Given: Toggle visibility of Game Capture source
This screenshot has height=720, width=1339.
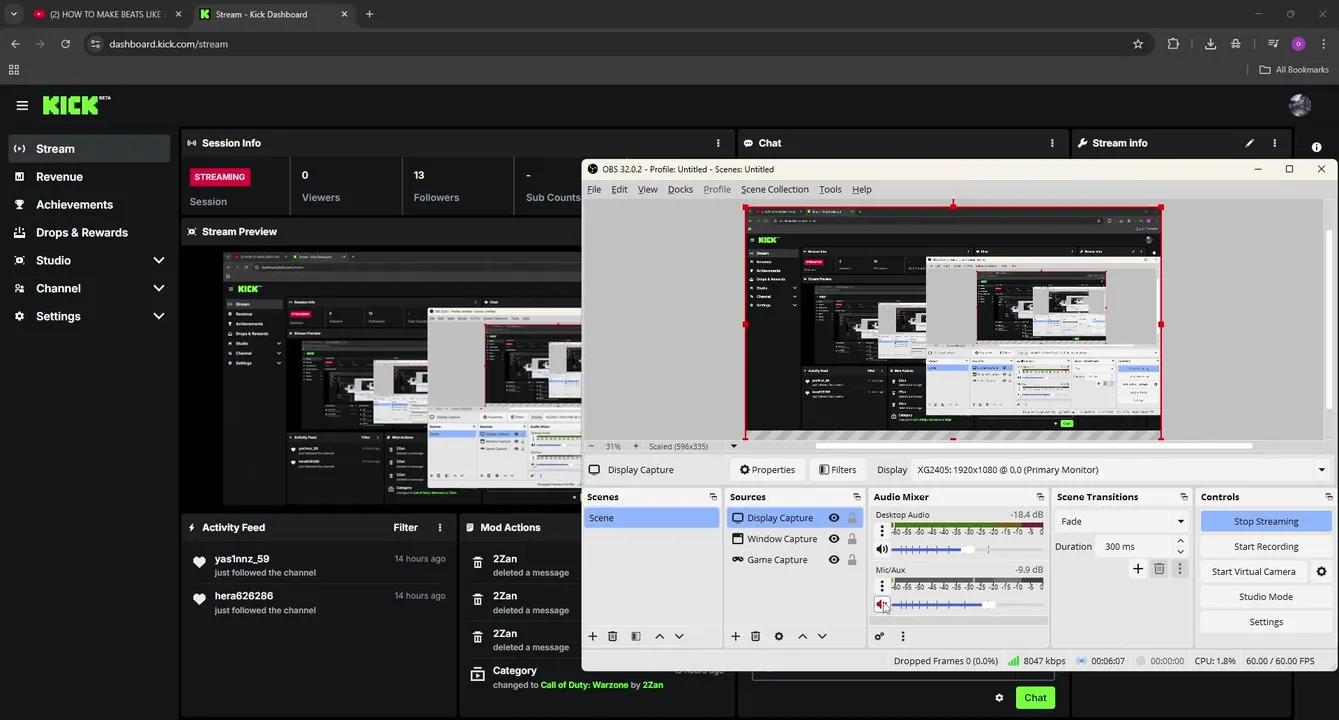Looking at the screenshot, I should 834,560.
